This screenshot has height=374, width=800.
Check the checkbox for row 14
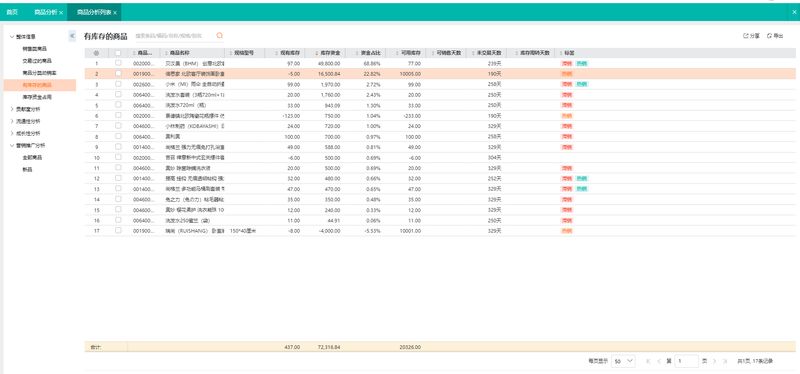(x=118, y=199)
